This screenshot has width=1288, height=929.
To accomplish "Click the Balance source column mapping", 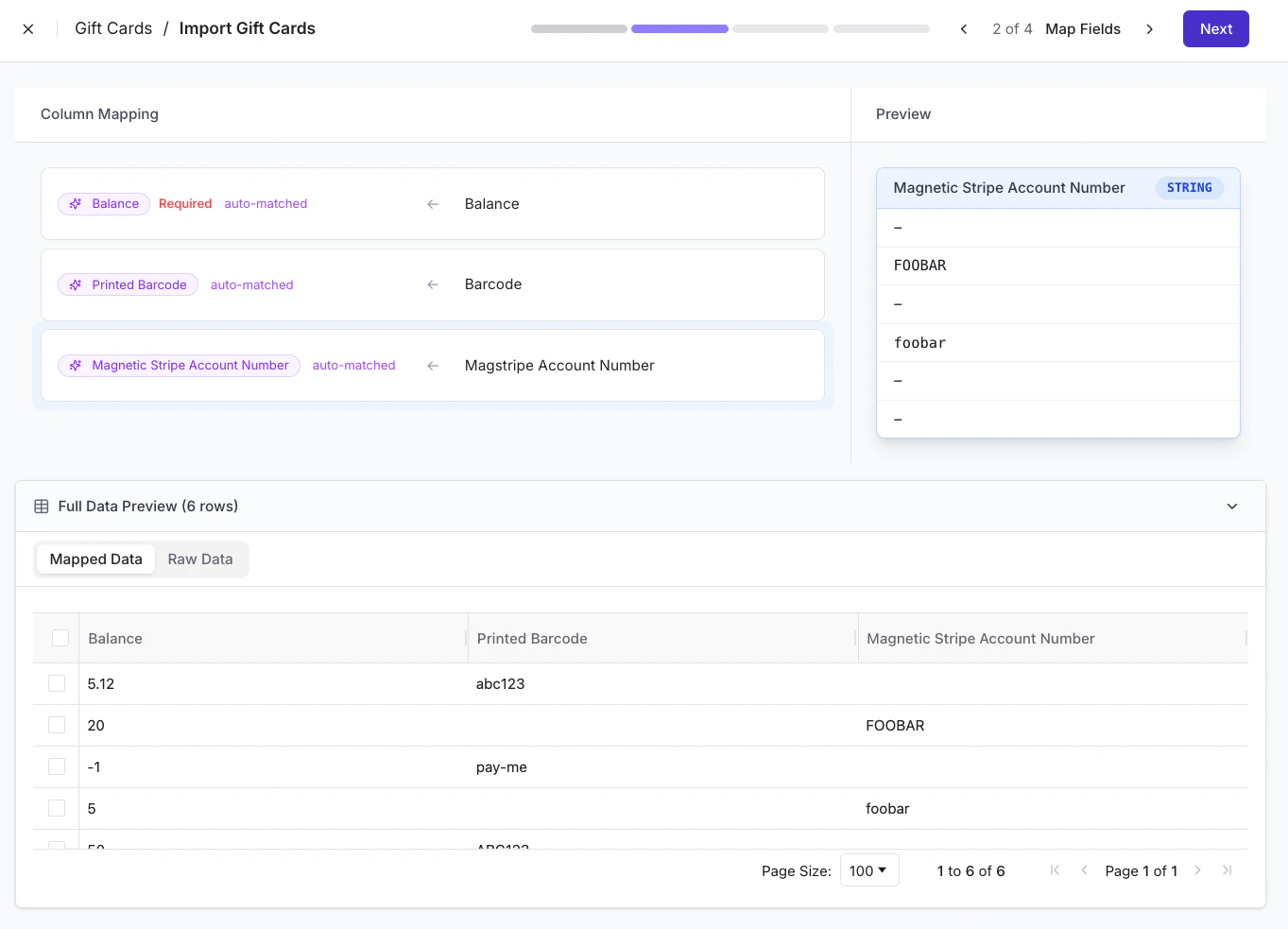I will pyautogui.click(x=491, y=204).
